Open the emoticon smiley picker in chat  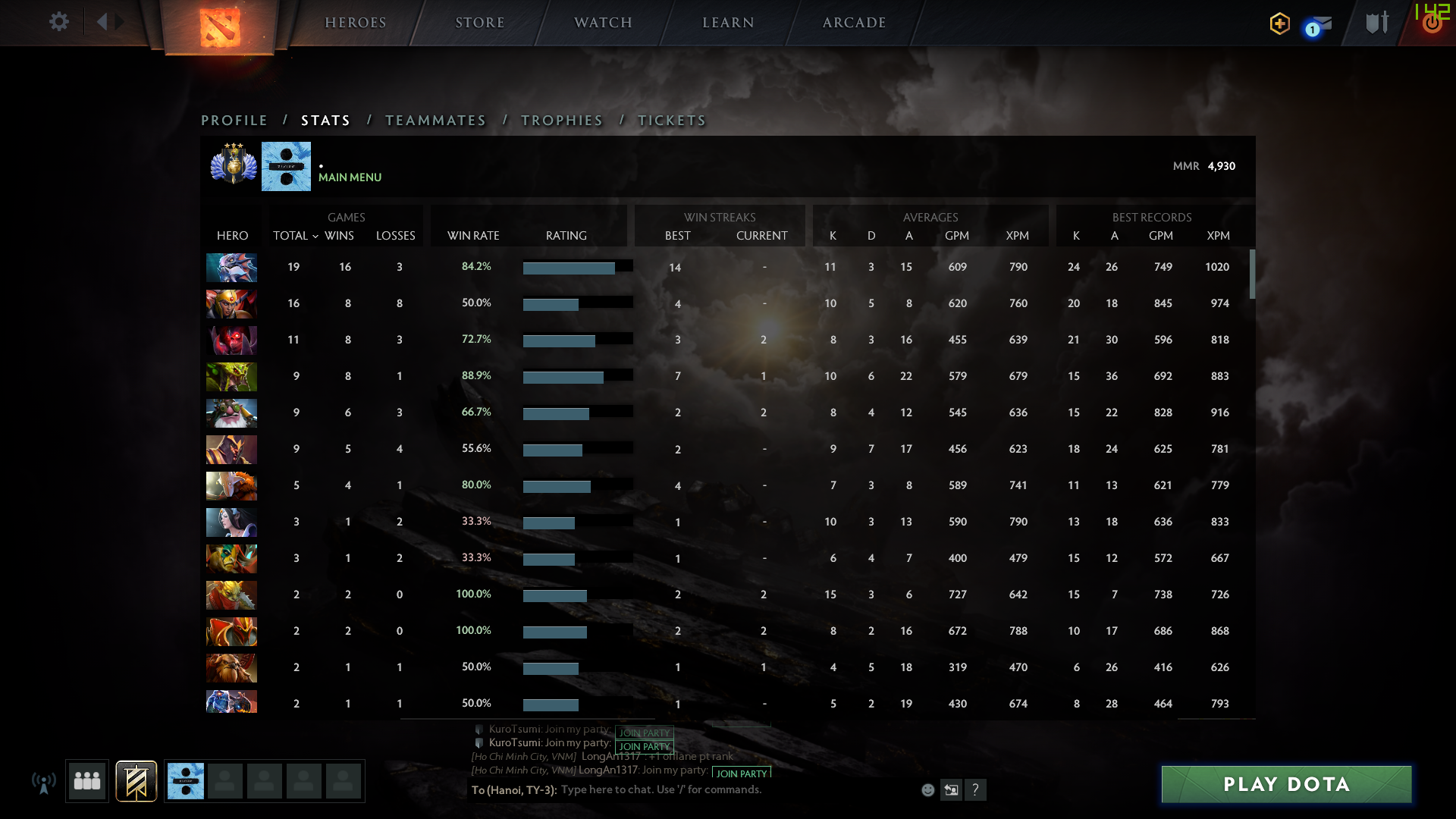pos(927,790)
